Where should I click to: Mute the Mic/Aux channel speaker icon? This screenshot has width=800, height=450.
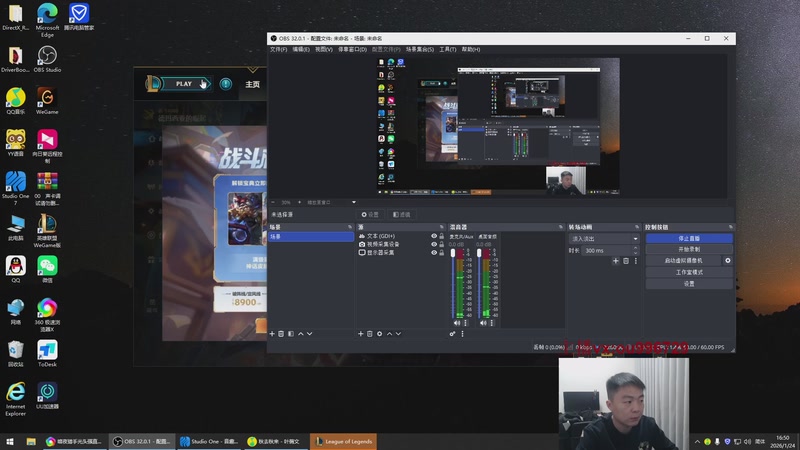point(457,323)
